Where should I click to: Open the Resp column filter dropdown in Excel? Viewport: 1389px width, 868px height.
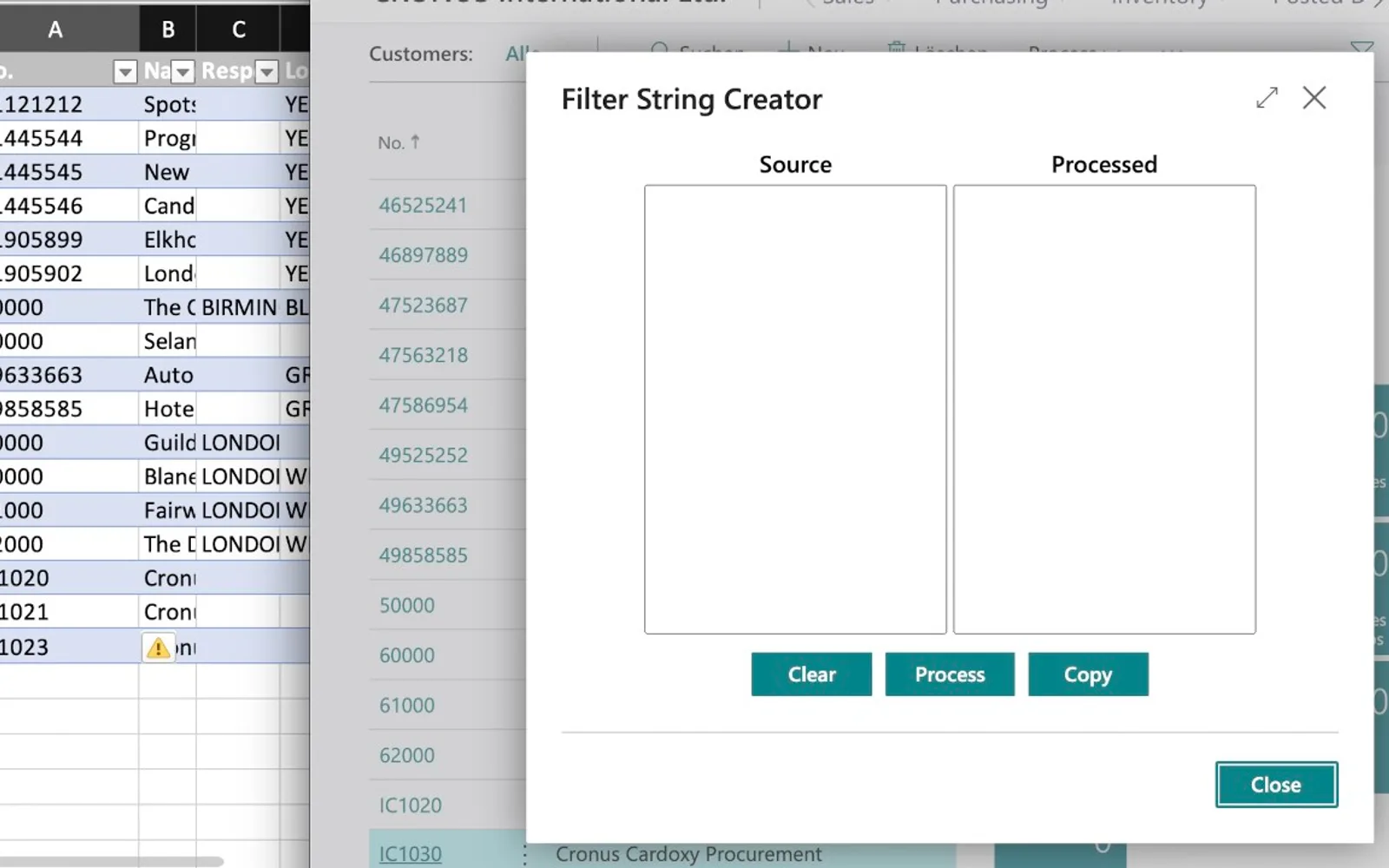pyautogui.click(x=267, y=71)
